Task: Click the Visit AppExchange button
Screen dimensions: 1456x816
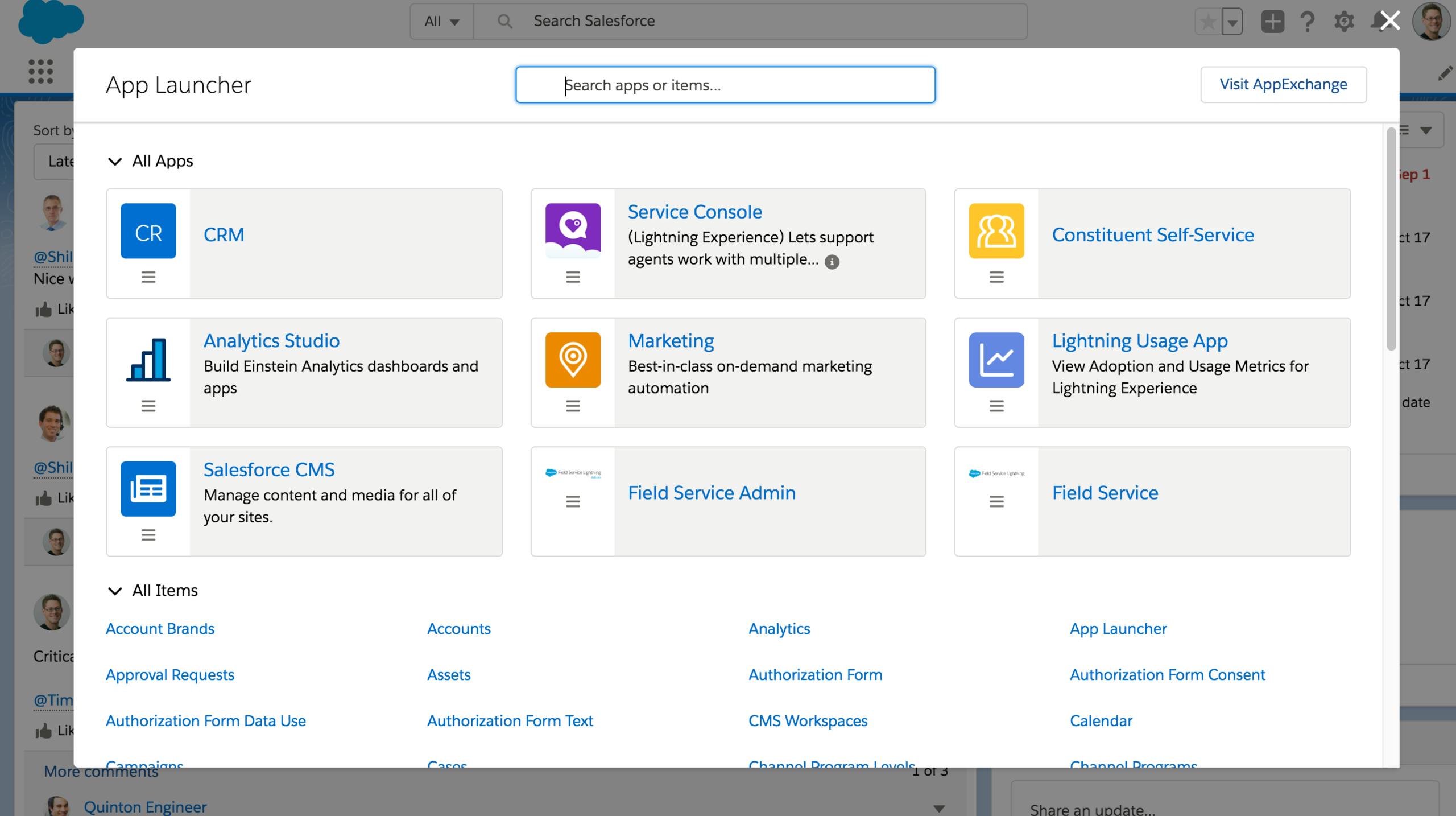Action: [x=1283, y=84]
